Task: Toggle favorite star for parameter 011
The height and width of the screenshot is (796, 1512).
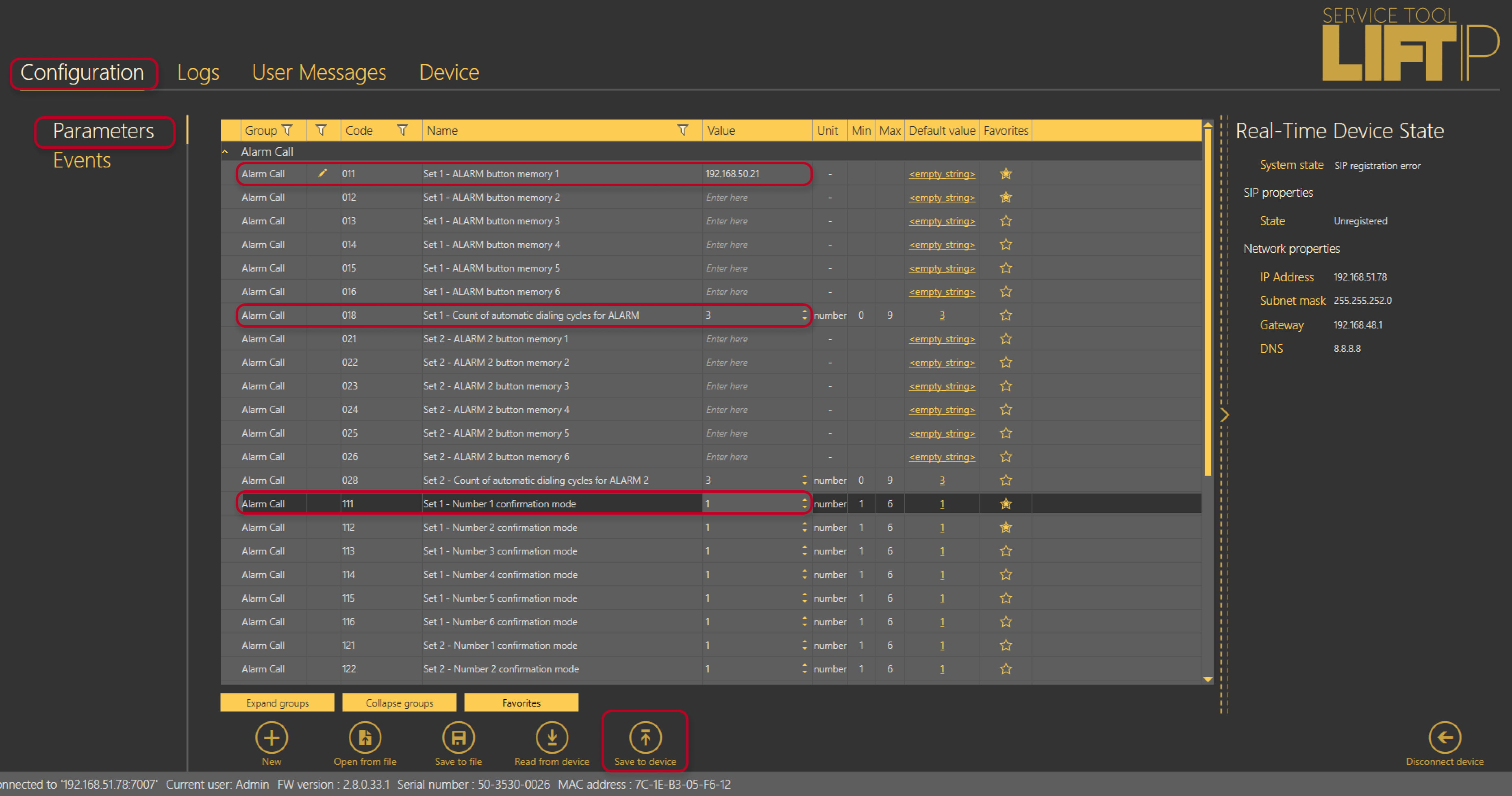Action: pyautogui.click(x=1006, y=174)
